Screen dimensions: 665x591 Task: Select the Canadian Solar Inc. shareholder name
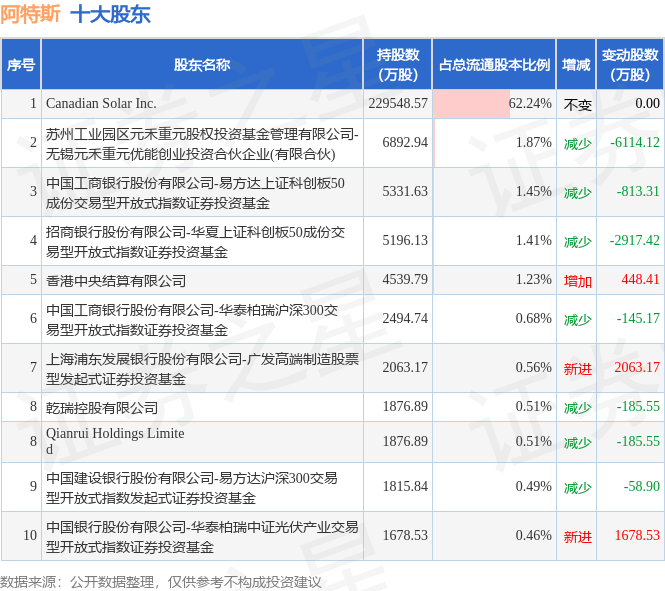click(x=101, y=103)
